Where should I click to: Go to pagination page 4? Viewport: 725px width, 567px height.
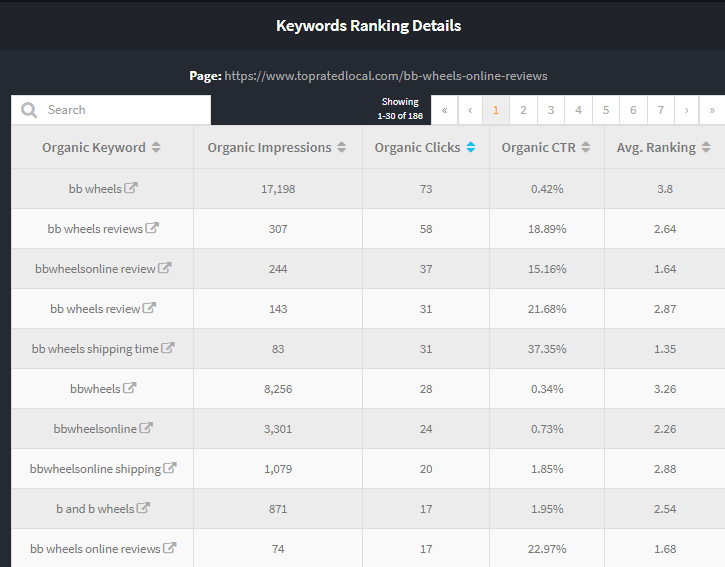point(578,110)
